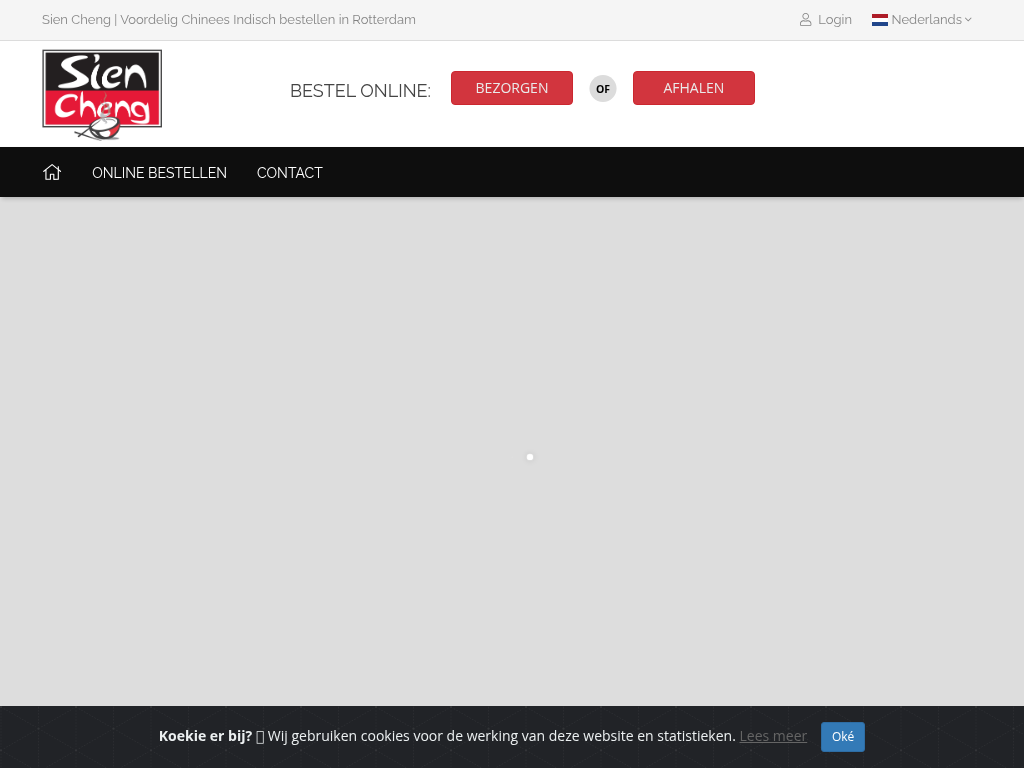Choose Afhalen pickup ordering

pyautogui.click(x=694, y=88)
